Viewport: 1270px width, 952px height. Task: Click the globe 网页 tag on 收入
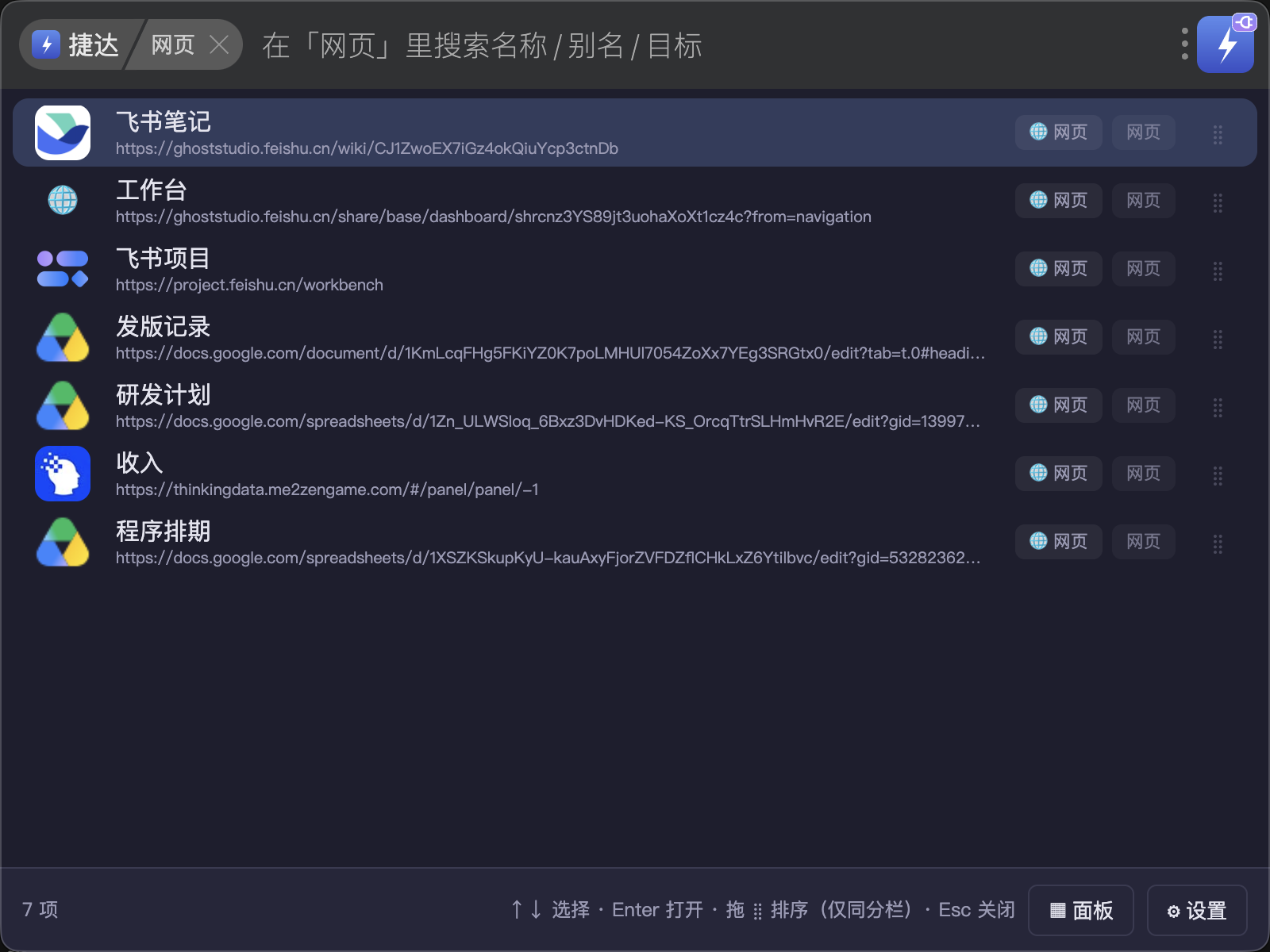[x=1058, y=473]
